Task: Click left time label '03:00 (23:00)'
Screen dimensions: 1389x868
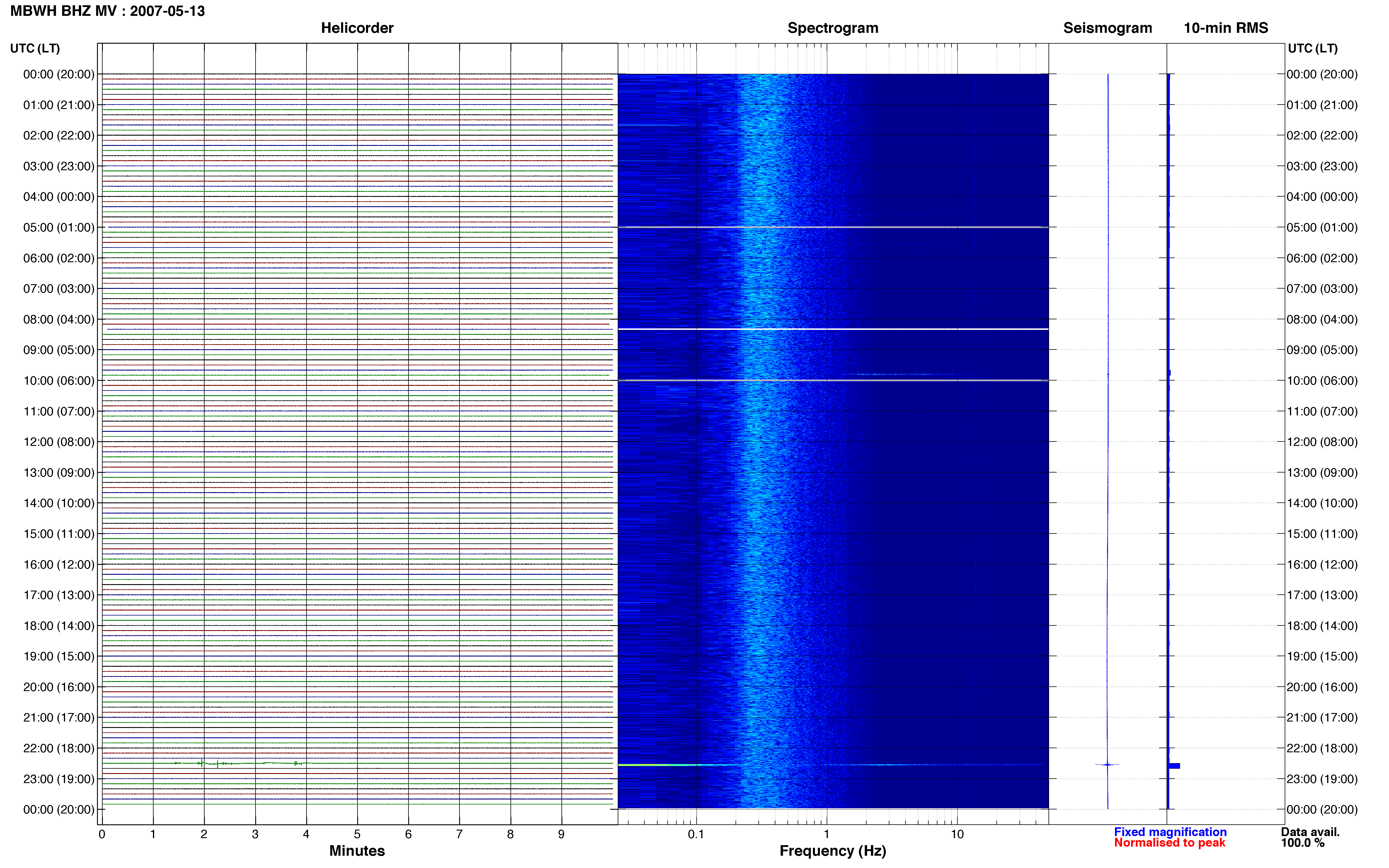Action: pos(59,166)
